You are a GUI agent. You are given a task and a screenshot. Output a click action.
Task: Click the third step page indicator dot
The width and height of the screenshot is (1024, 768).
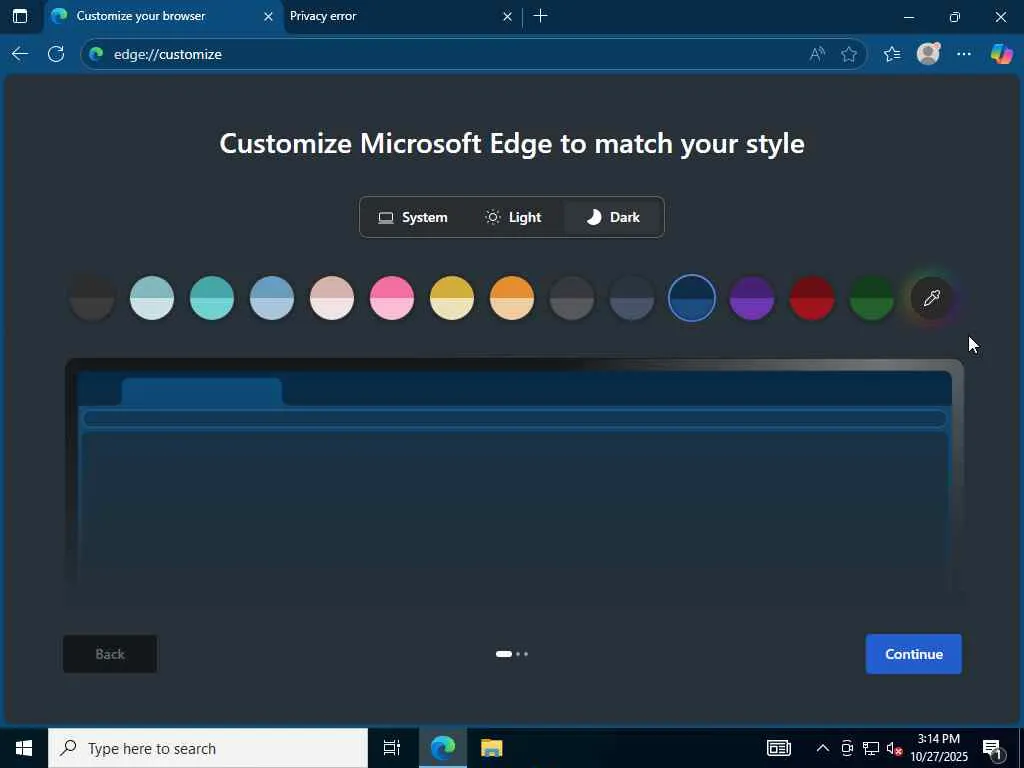(526, 654)
